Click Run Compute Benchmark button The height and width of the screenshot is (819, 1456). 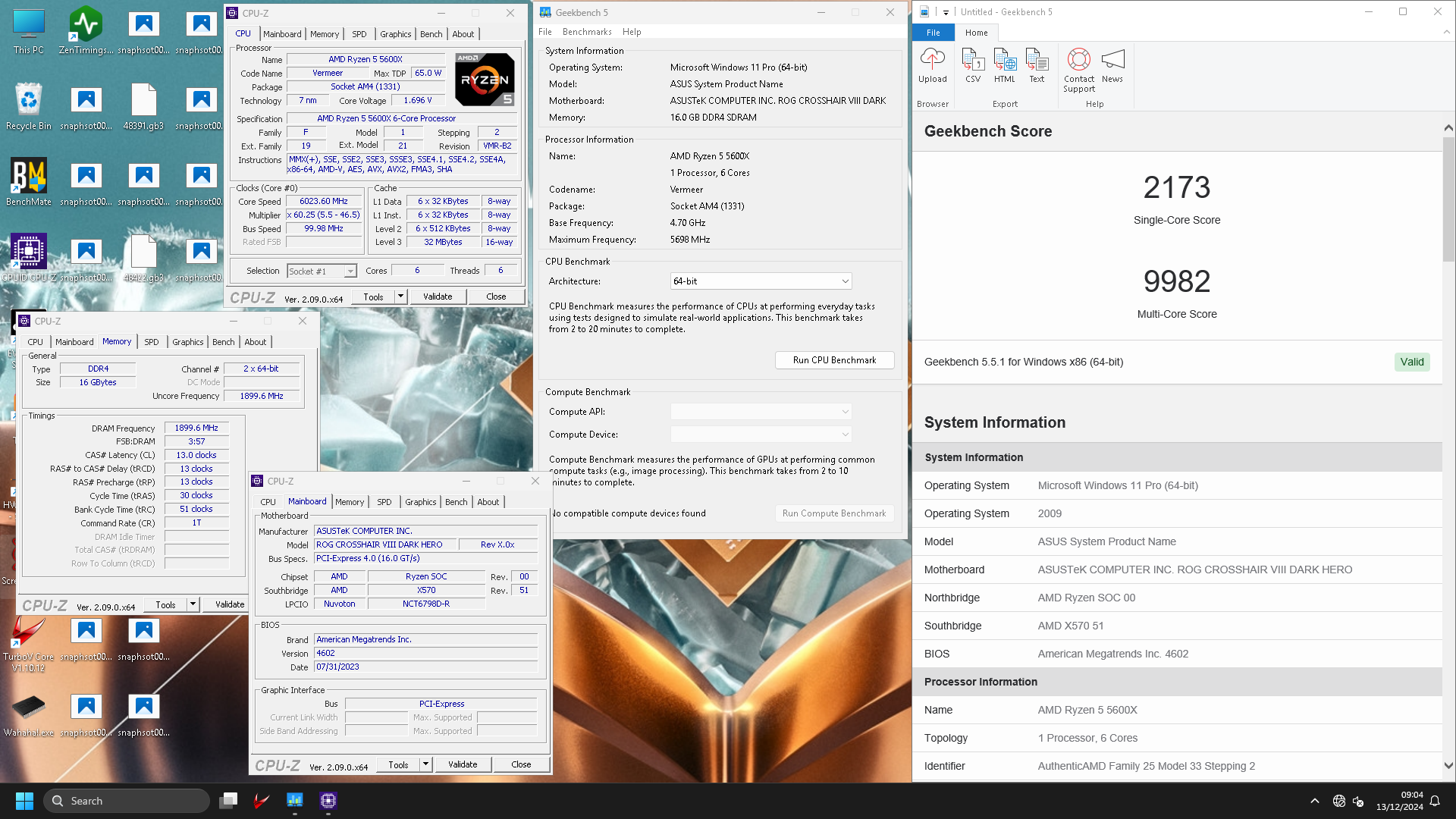point(834,513)
